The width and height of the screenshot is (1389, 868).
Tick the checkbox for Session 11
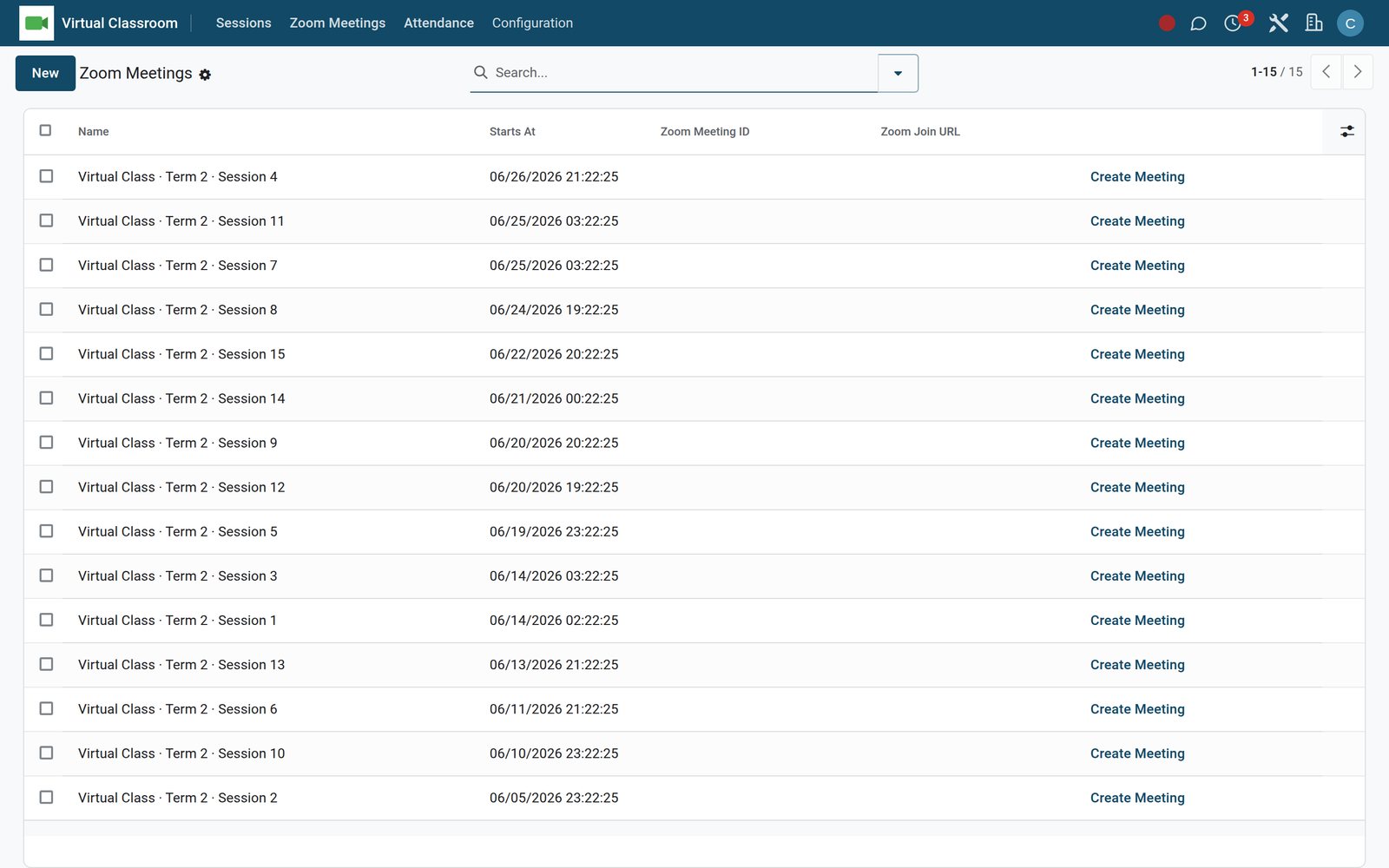coord(46,220)
